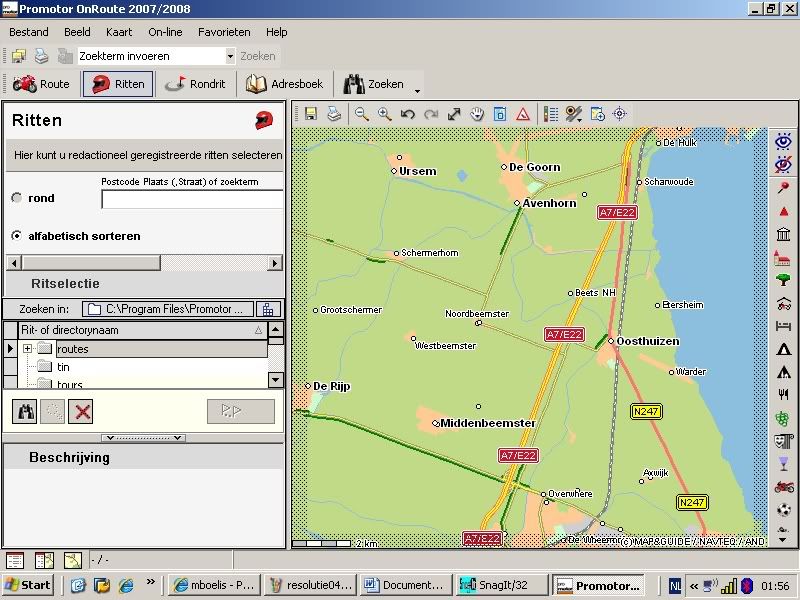800x600 pixels.
Task: Click the undo map view arrow
Action: [408, 114]
